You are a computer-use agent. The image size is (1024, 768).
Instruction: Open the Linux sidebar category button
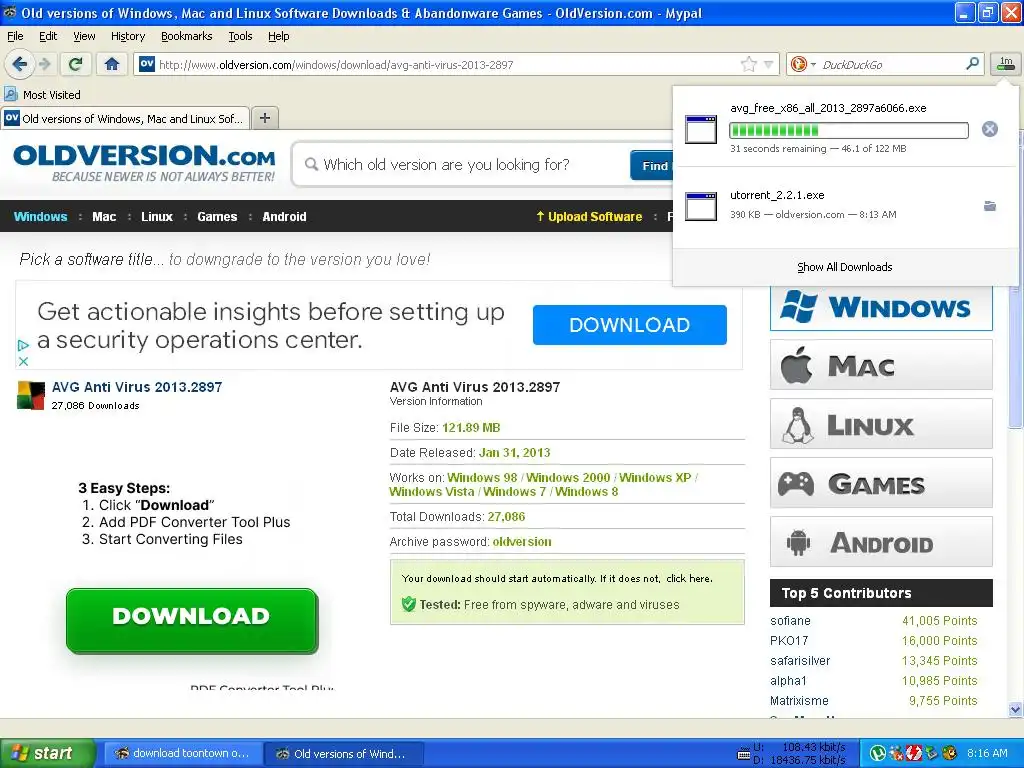click(881, 424)
